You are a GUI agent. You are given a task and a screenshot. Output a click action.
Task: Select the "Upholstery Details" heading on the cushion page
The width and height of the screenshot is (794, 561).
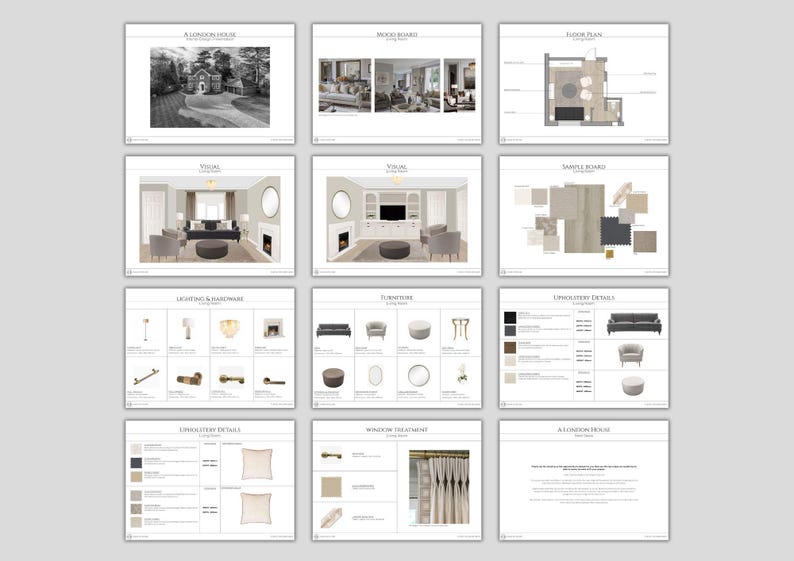(x=210, y=430)
